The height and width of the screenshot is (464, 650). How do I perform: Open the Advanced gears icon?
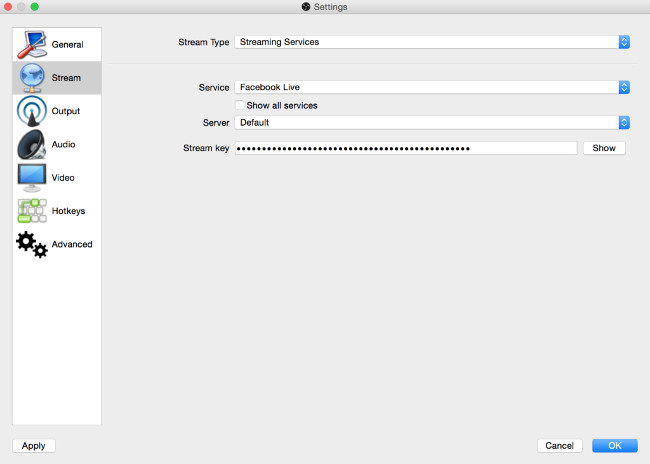tap(32, 244)
